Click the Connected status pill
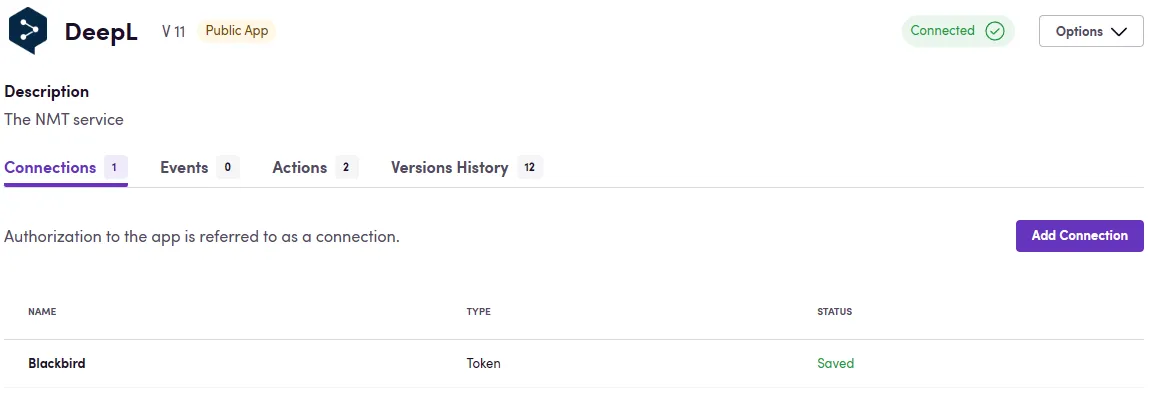Viewport: 1149px width, 394px height. pyautogui.click(x=958, y=31)
